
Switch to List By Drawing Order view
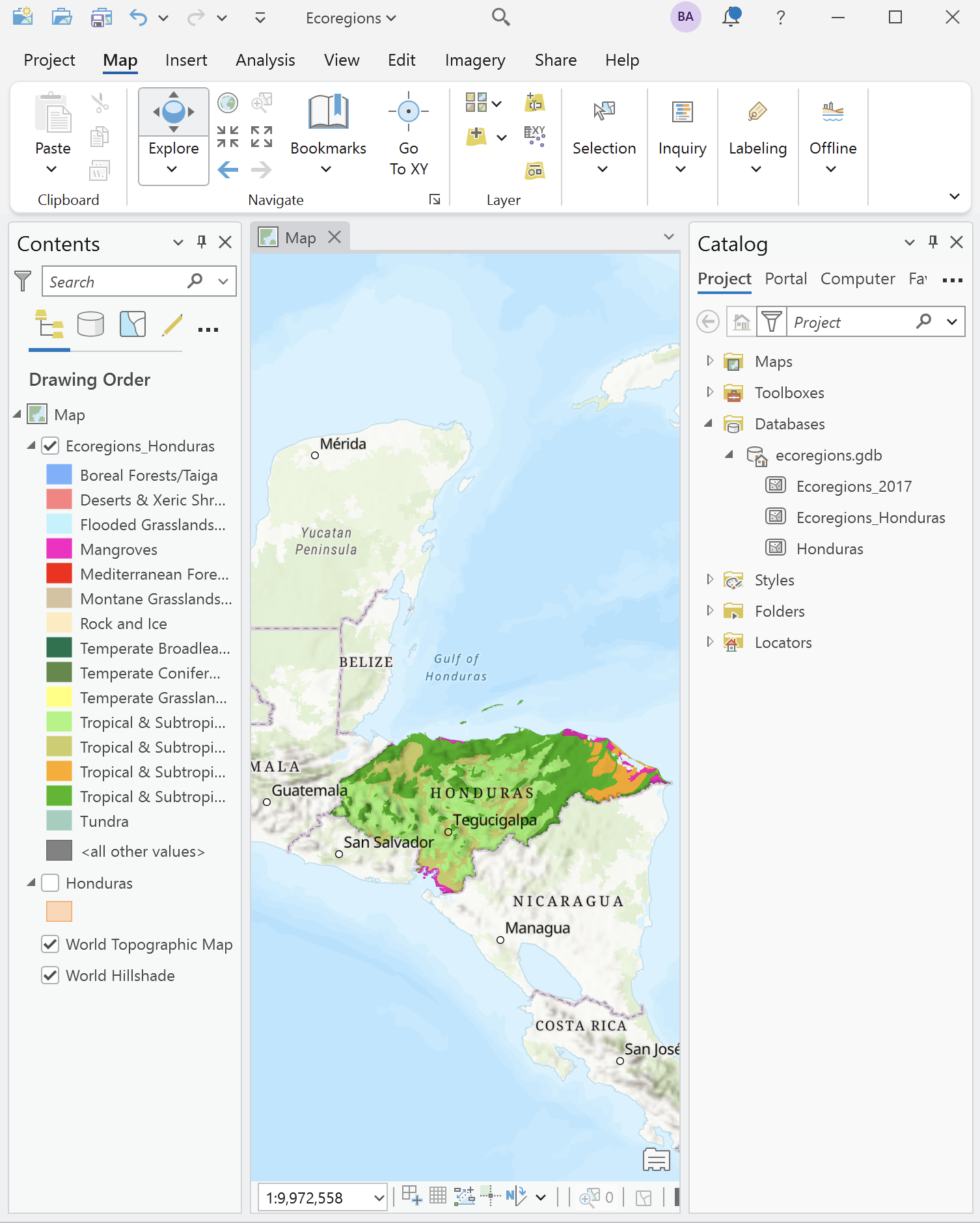49,324
